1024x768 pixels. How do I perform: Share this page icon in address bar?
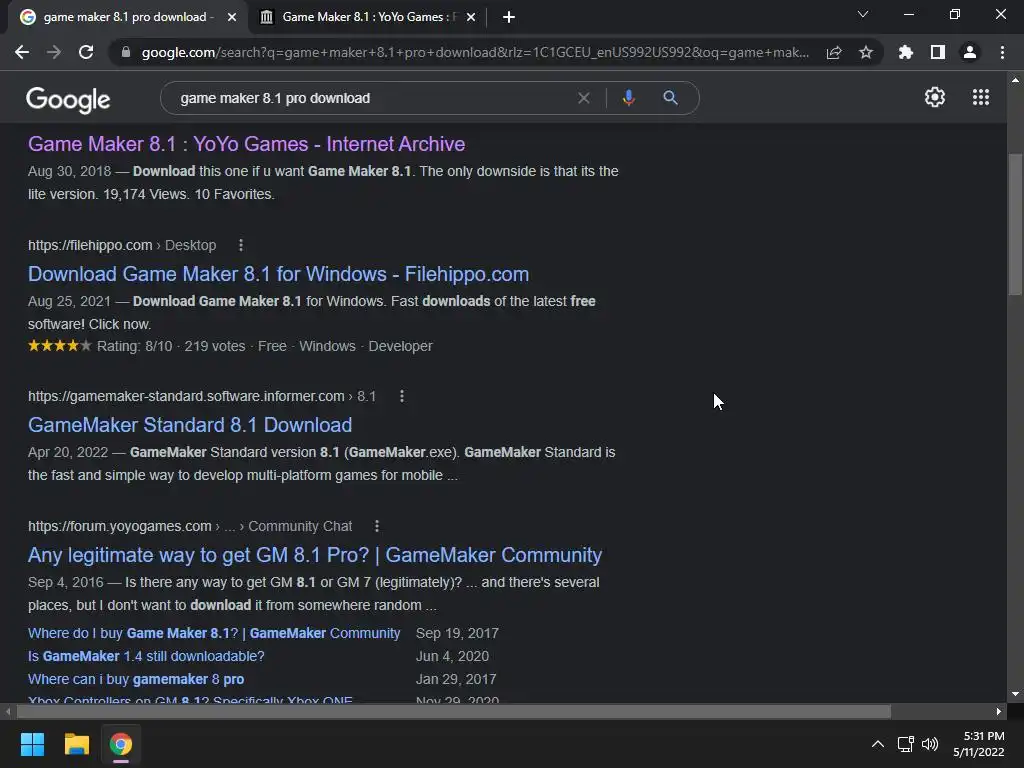pos(834,52)
